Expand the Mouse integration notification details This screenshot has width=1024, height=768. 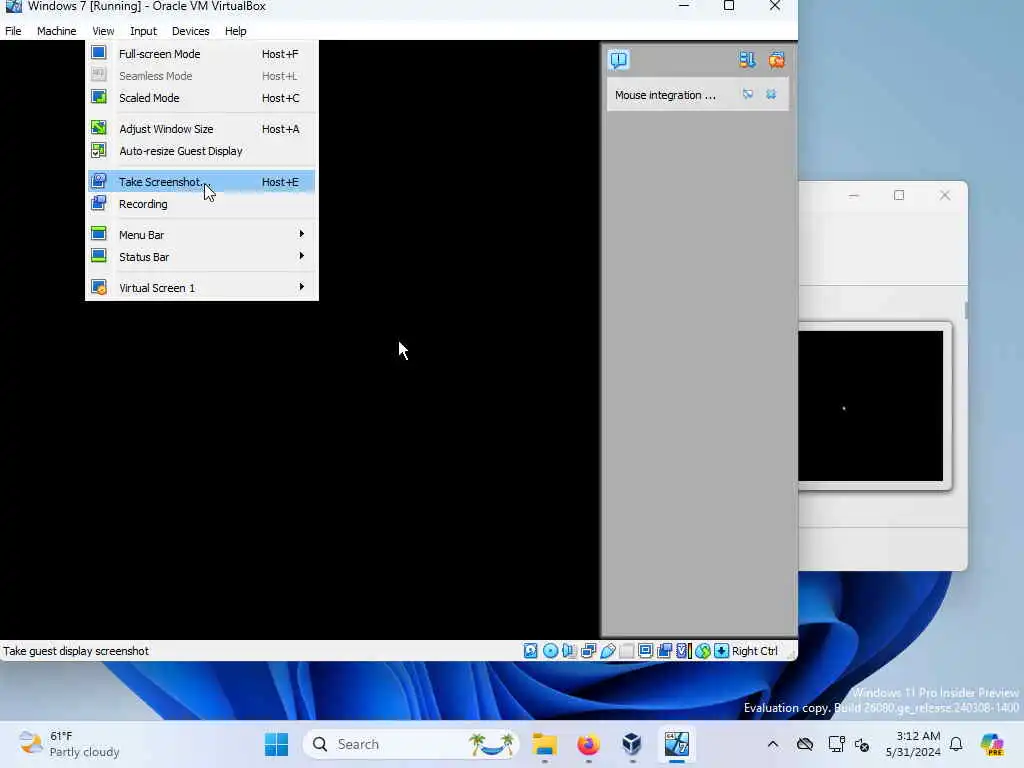[748, 95]
